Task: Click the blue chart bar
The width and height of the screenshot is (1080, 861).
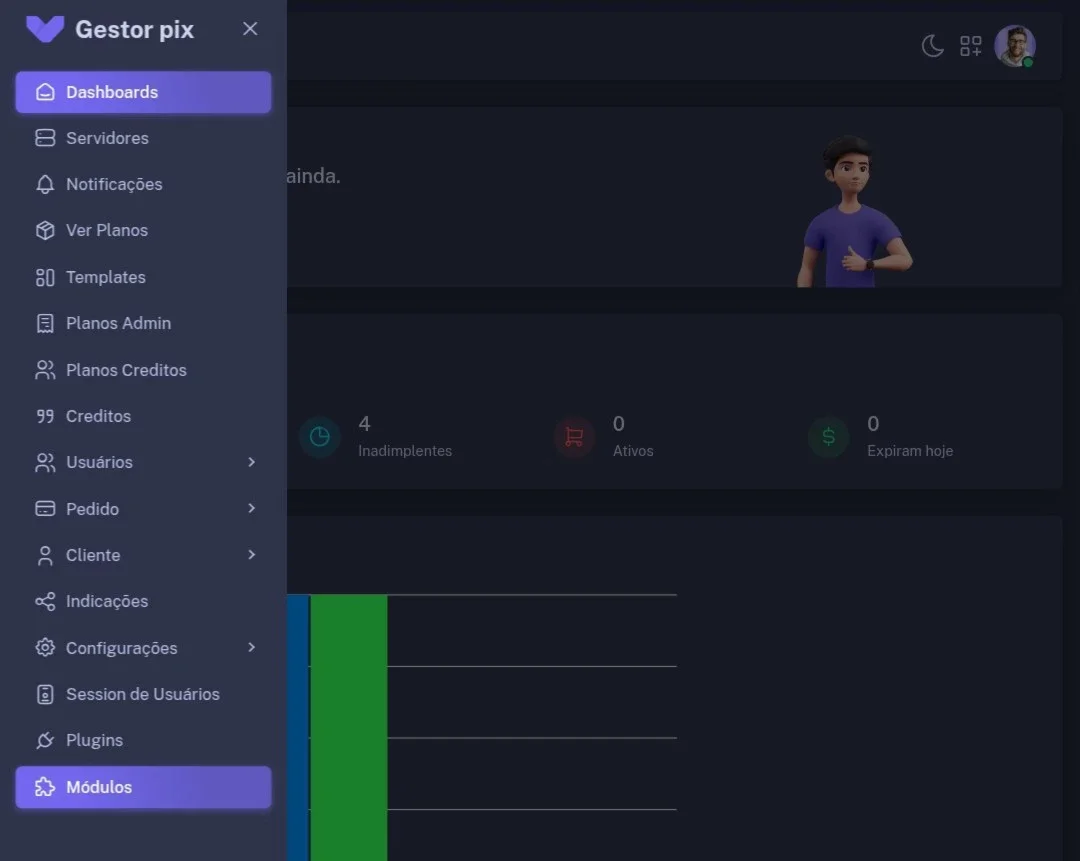Action: (x=298, y=727)
